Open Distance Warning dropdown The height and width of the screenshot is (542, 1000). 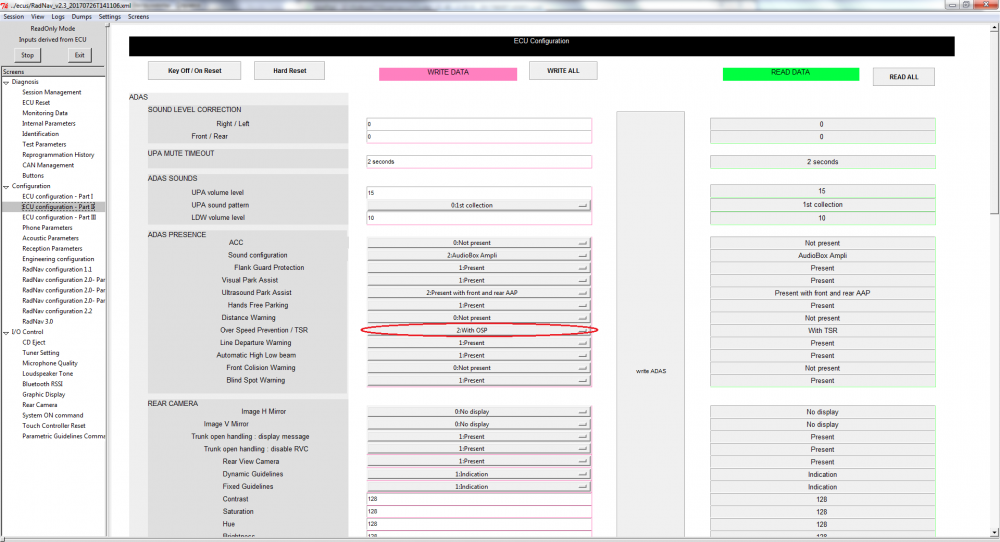(x=478, y=318)
